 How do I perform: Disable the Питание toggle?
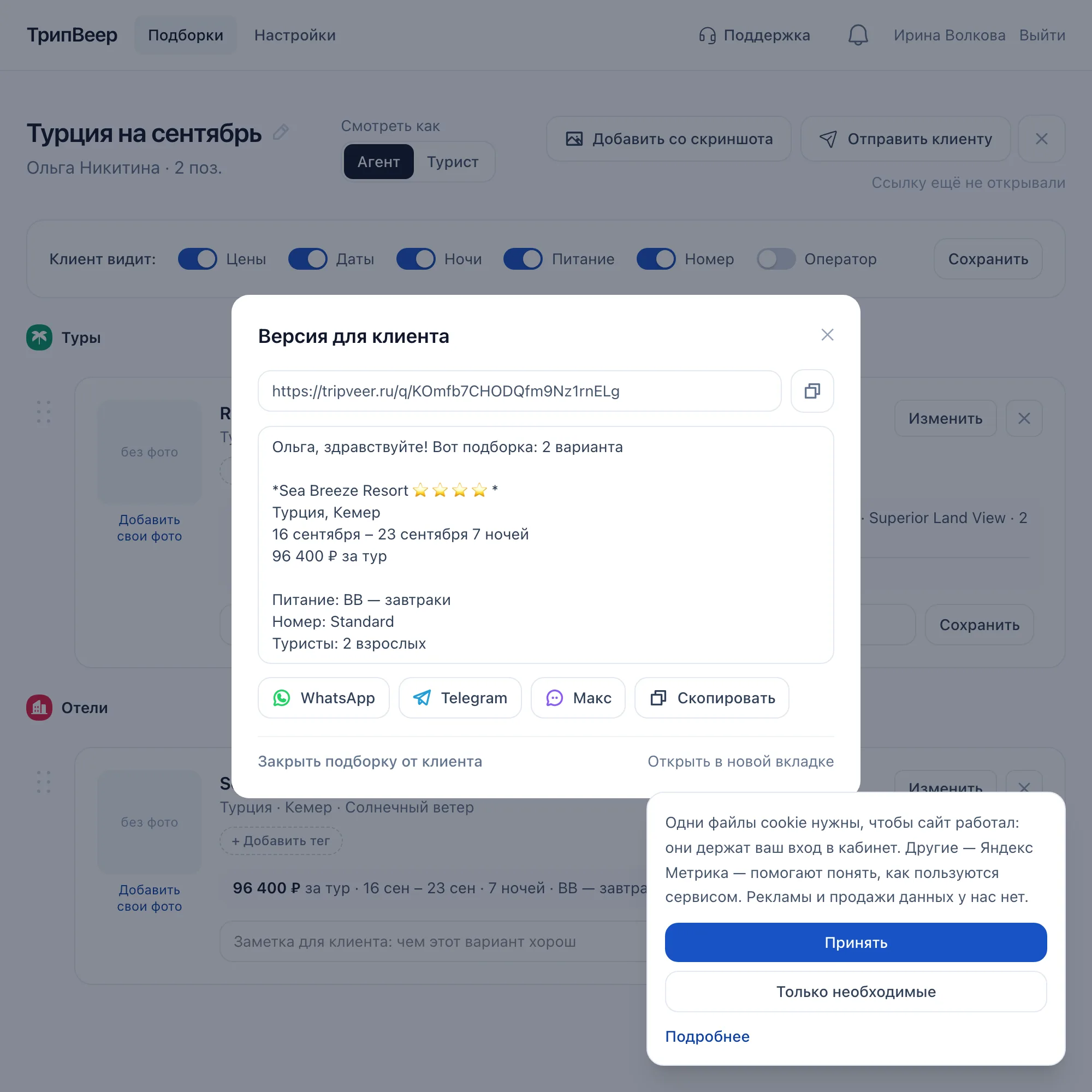point(523,259)
